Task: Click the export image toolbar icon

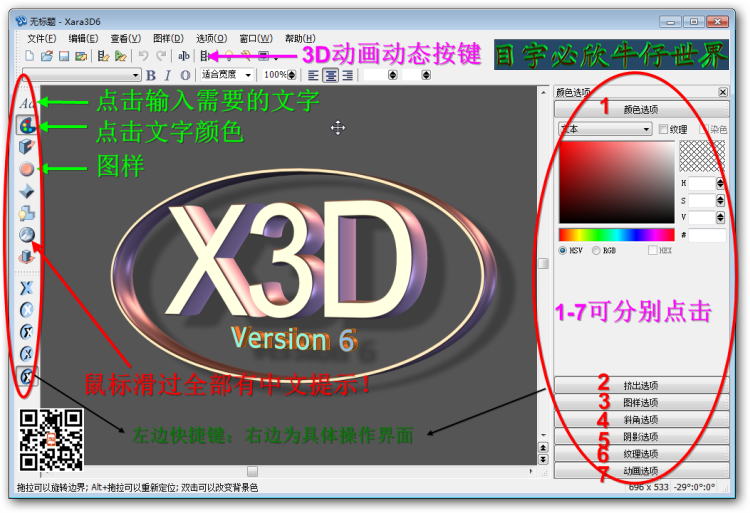Action: pyautogui.click(x=81, y=56)
